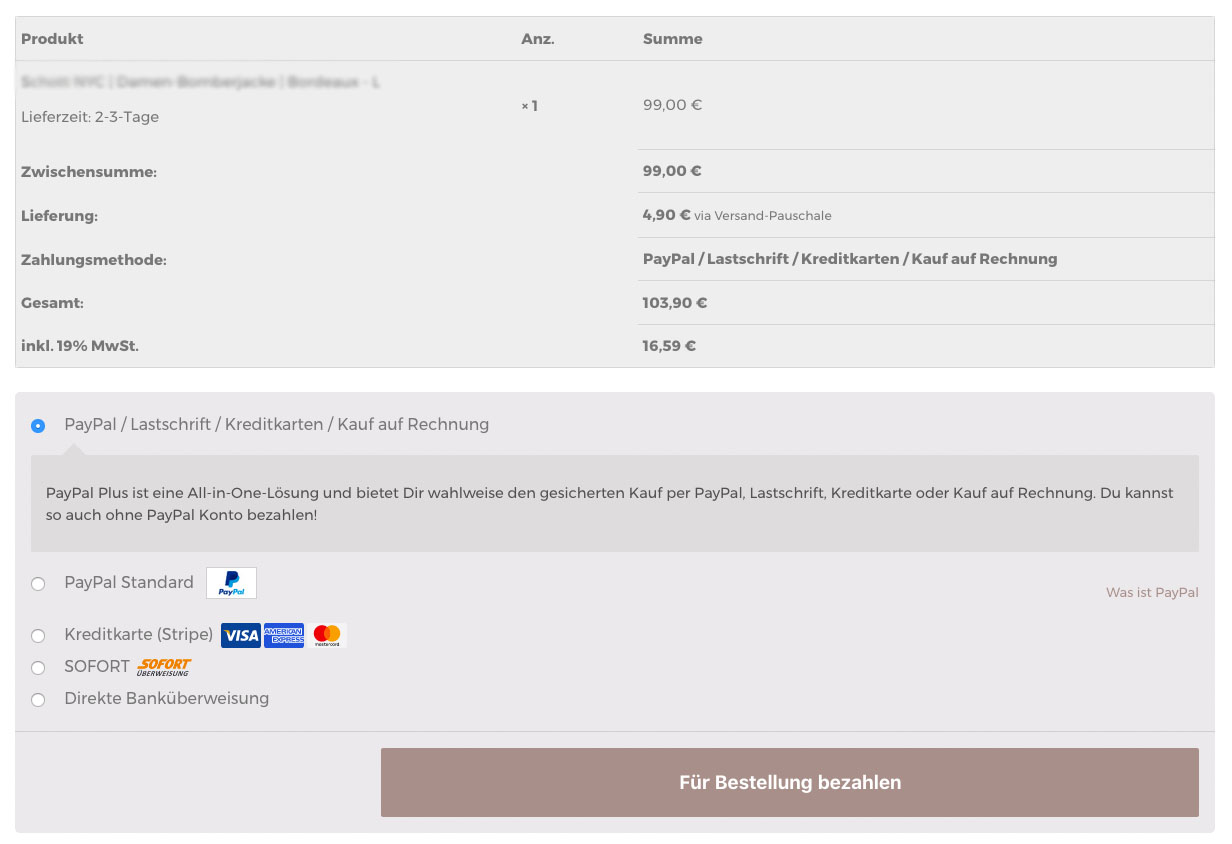Viewport: 1232px width, 844px height.
Task: Select the SOFORT payment radio button
Action: pyautogui.click(x=38, y=668)
